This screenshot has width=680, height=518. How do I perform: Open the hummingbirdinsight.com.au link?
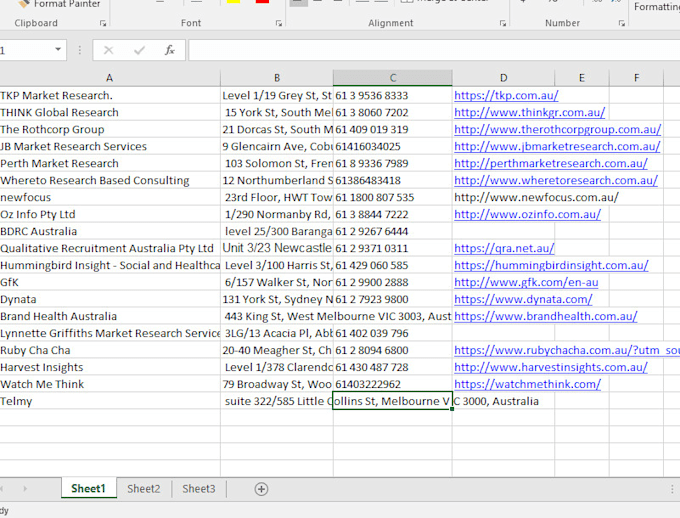[551, 265]
